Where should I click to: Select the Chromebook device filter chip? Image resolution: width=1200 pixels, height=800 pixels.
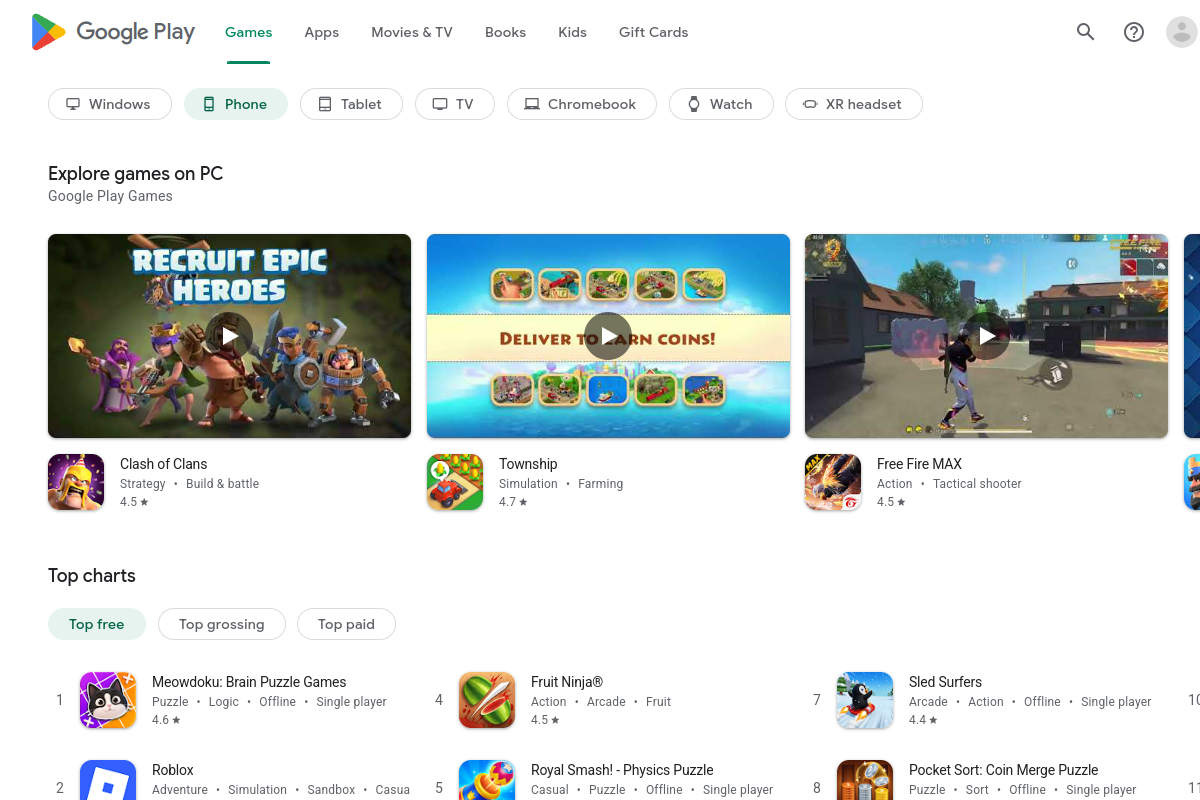[x=582, y=104]
